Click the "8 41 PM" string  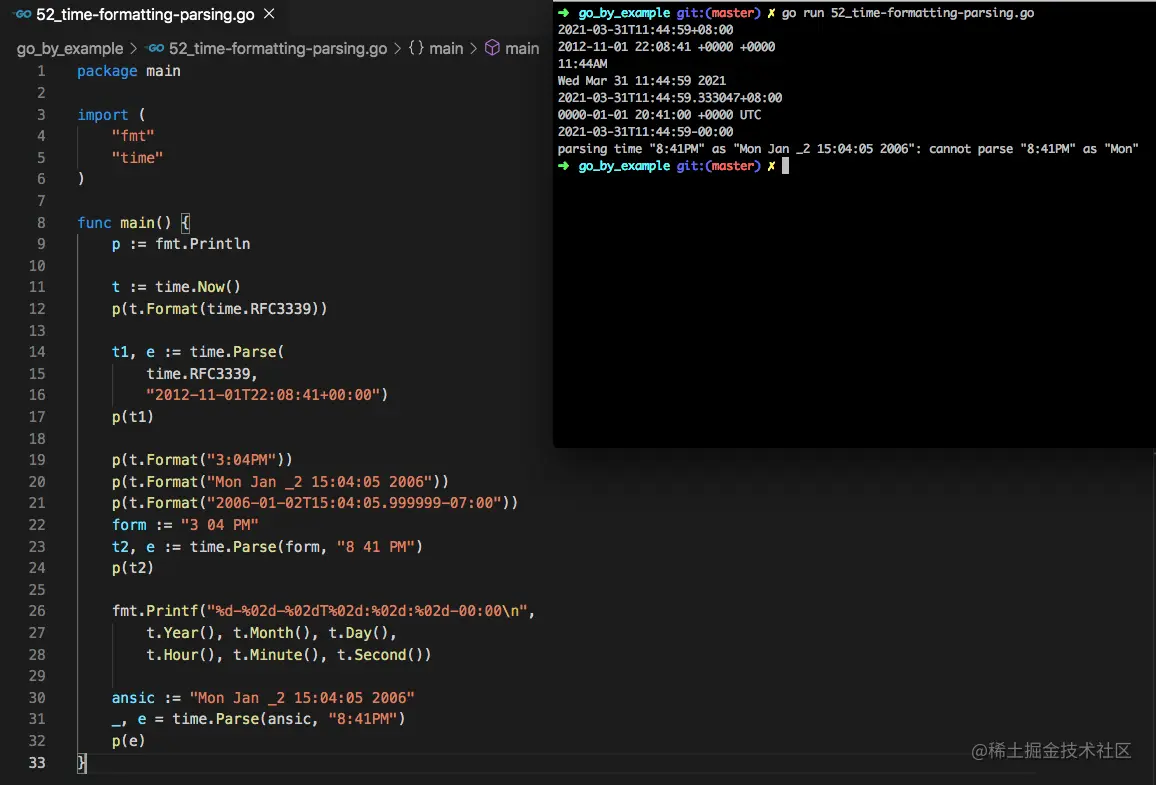[x=375, y=547]
